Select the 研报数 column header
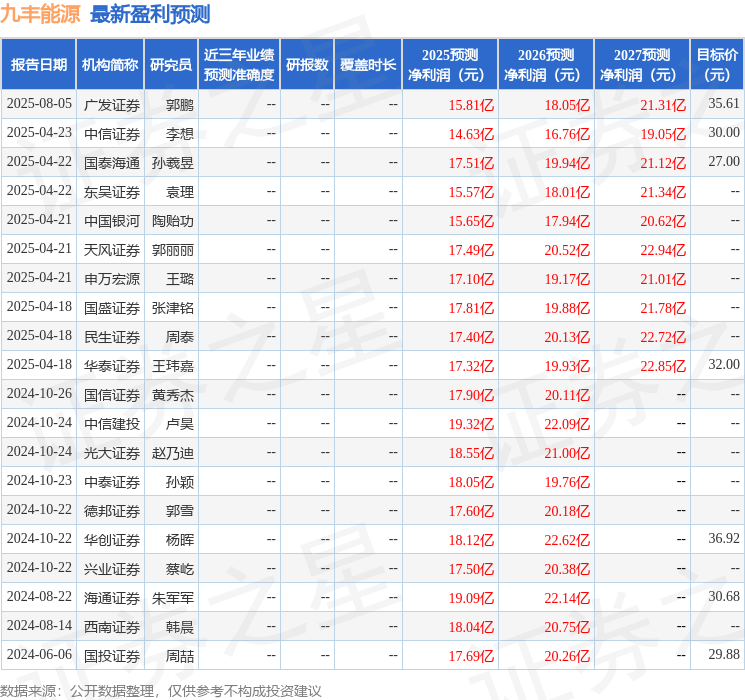 click(x=306, y=65)
